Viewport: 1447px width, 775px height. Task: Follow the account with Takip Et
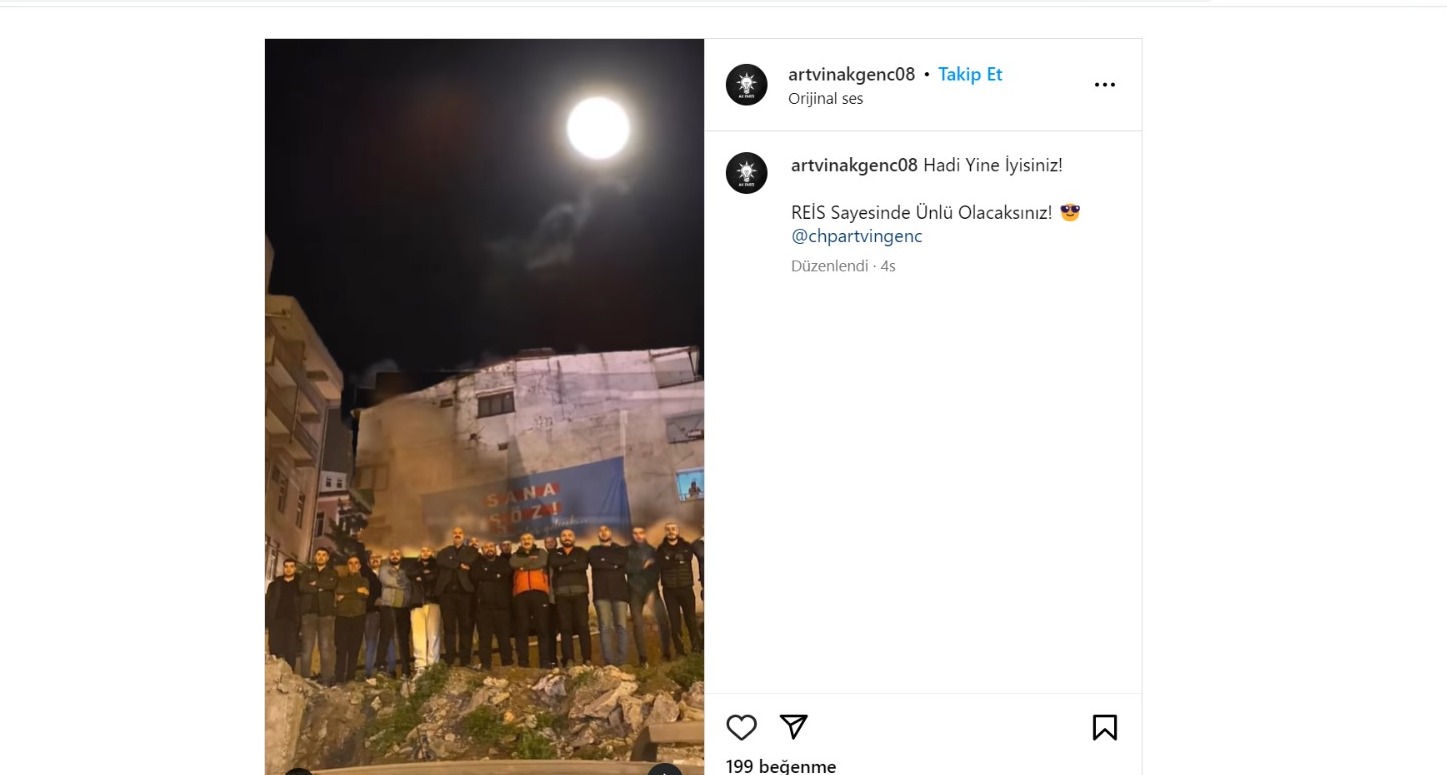pyautogui.click(x=970, y=74)
